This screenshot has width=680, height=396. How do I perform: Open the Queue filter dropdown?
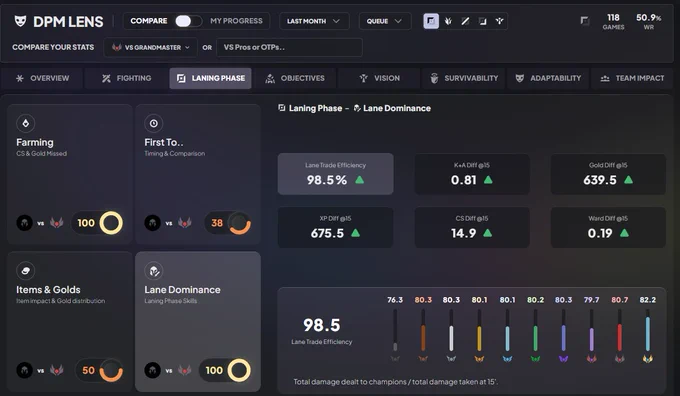click(x=385, y=21)
